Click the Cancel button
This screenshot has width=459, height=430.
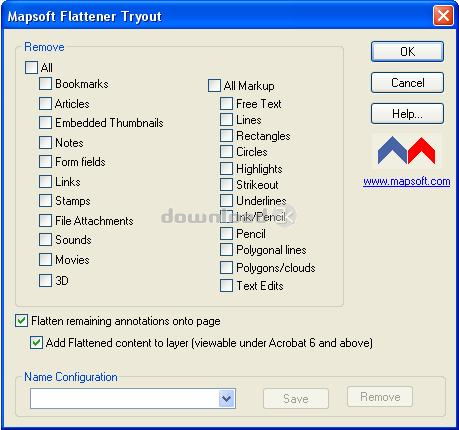click(407, 82)
